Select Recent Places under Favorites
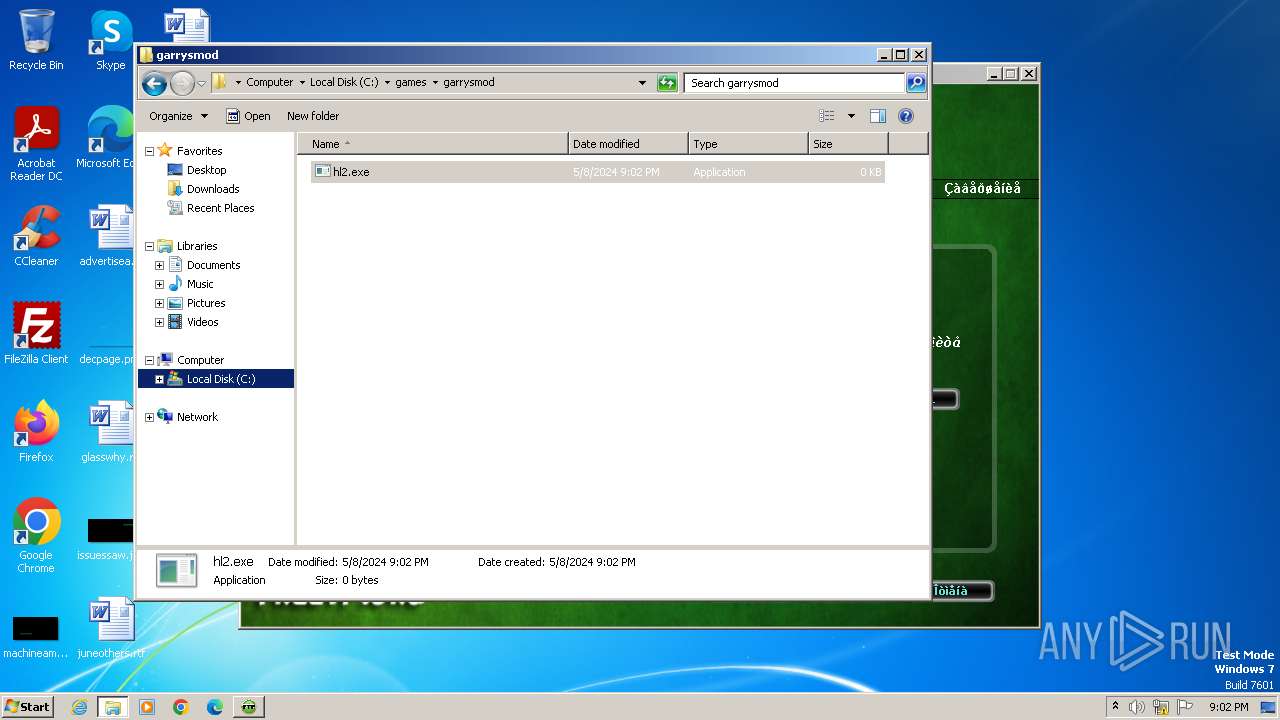 [220, 208]
